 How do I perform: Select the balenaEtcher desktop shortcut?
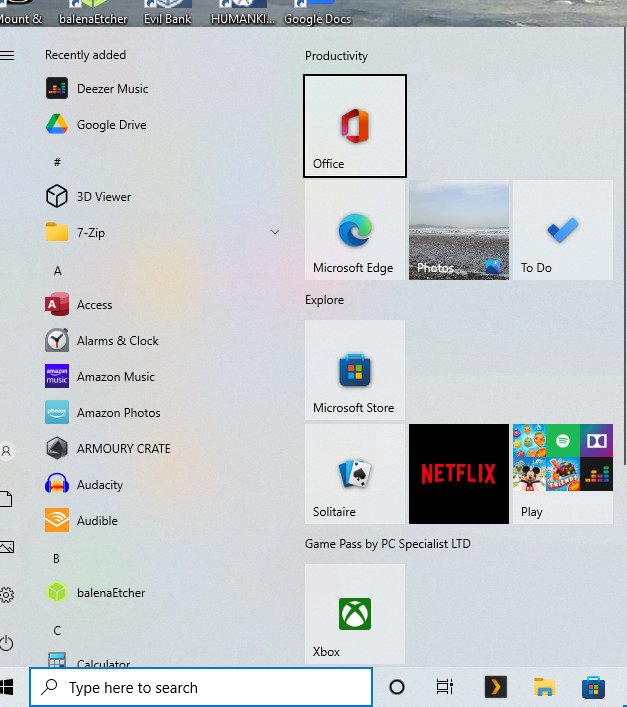93,13
